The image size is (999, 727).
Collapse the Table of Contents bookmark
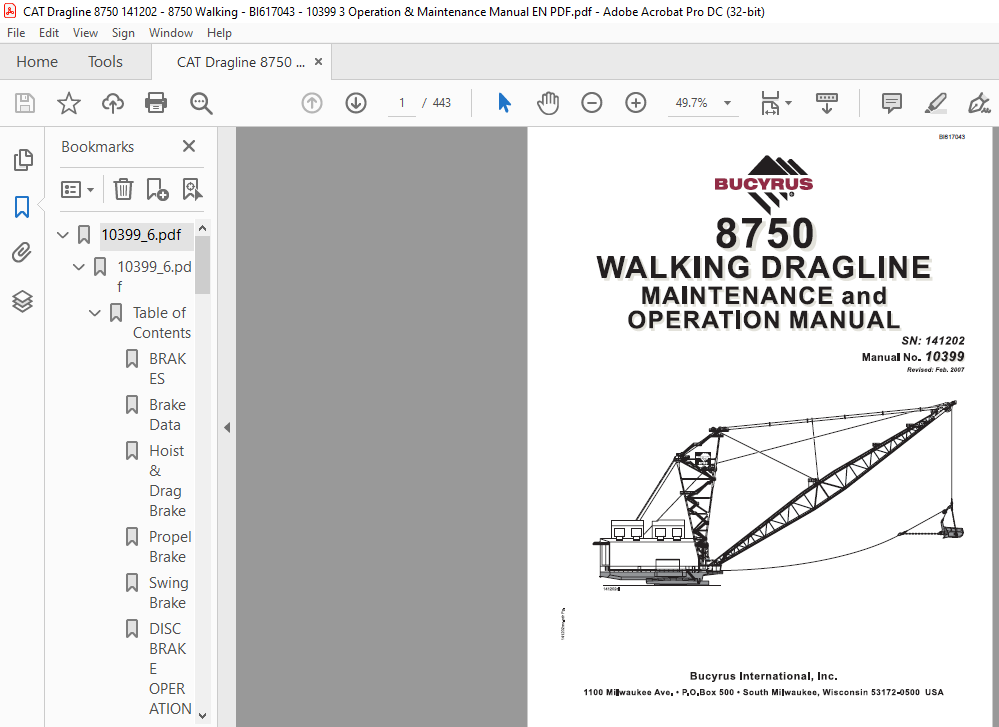coord(94,313)
